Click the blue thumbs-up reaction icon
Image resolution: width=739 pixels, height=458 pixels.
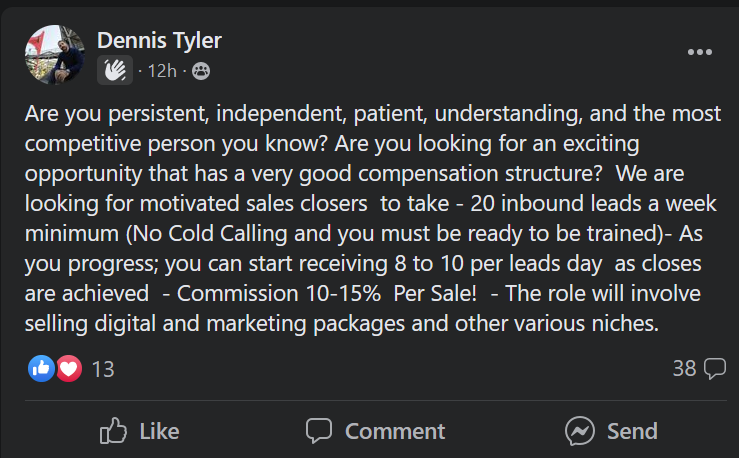pyautogui.click(x=42, y=368)
